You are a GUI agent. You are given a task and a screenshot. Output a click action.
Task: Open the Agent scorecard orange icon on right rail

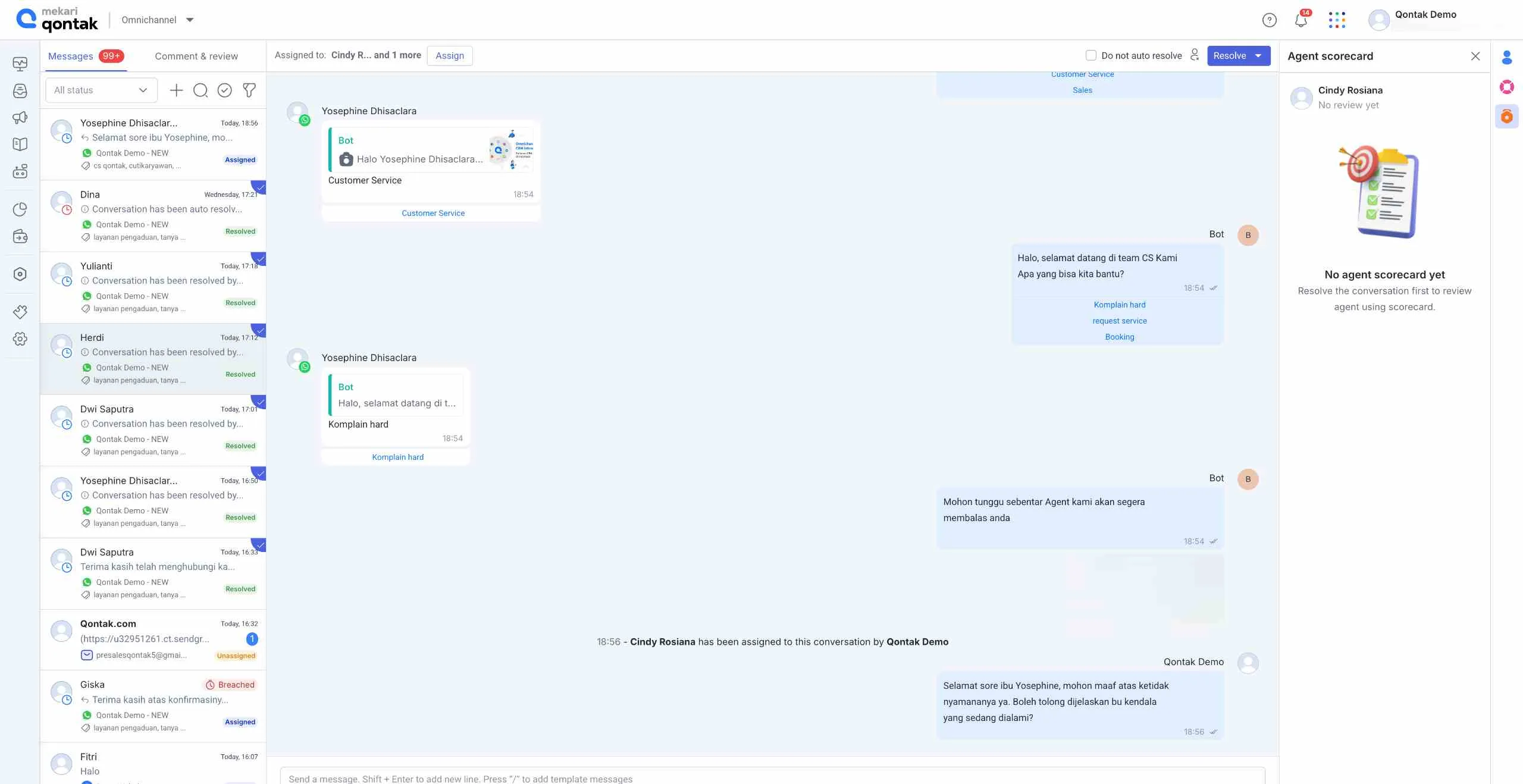[x=1508, y=116]
